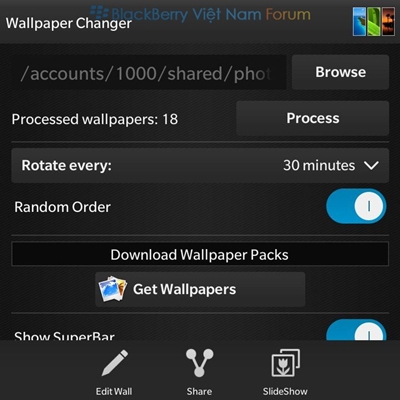Image resolution: width=400 pixels, height=400 pixels.
Task: Click the Browse button
Action: coord(340,72)
